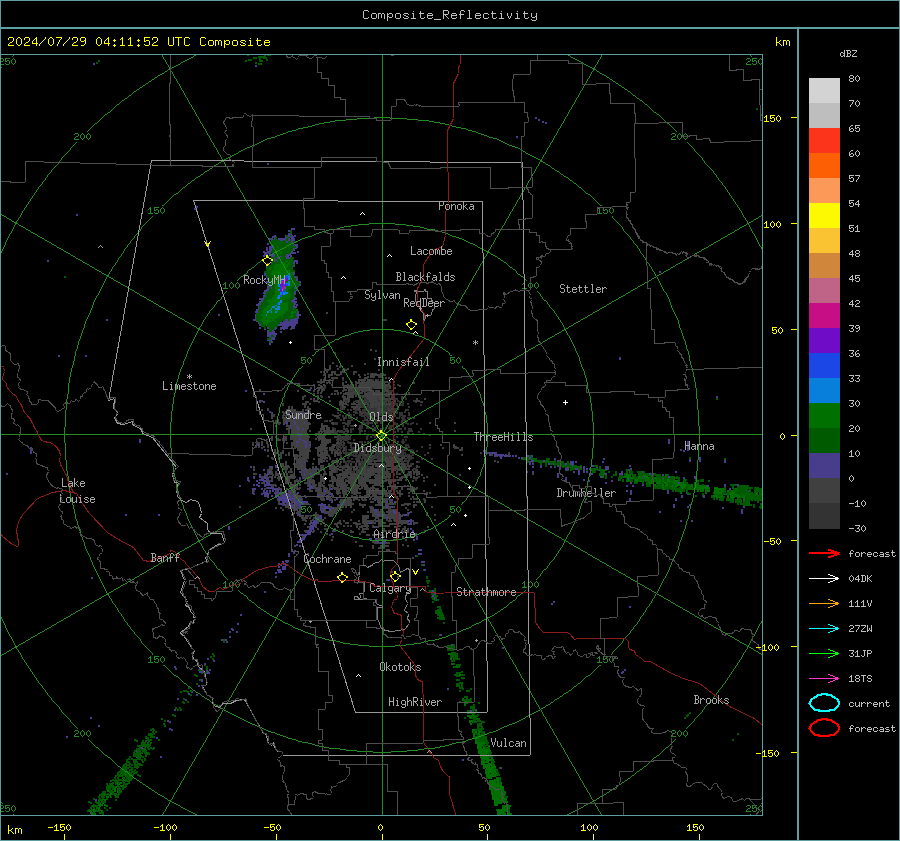Click the dark orange 57-60 dBZ swatch
This screenshot has width=900, height=841.
point(824,166)
